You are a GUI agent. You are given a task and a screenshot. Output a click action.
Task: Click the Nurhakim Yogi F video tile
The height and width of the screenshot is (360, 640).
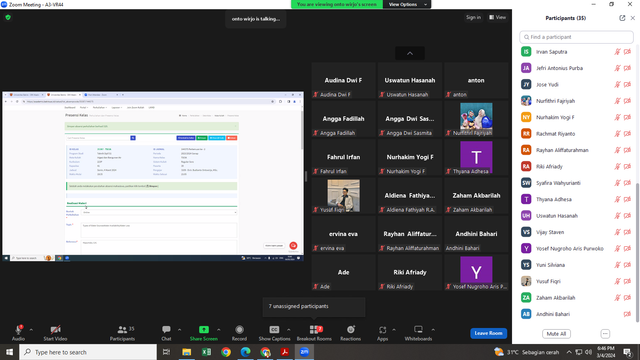pyautogui.click(x=410, y=157)
